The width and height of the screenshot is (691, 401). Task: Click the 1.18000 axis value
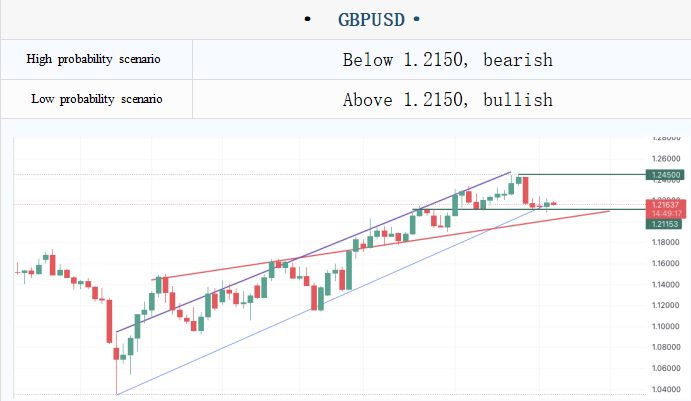click(666, 242)
